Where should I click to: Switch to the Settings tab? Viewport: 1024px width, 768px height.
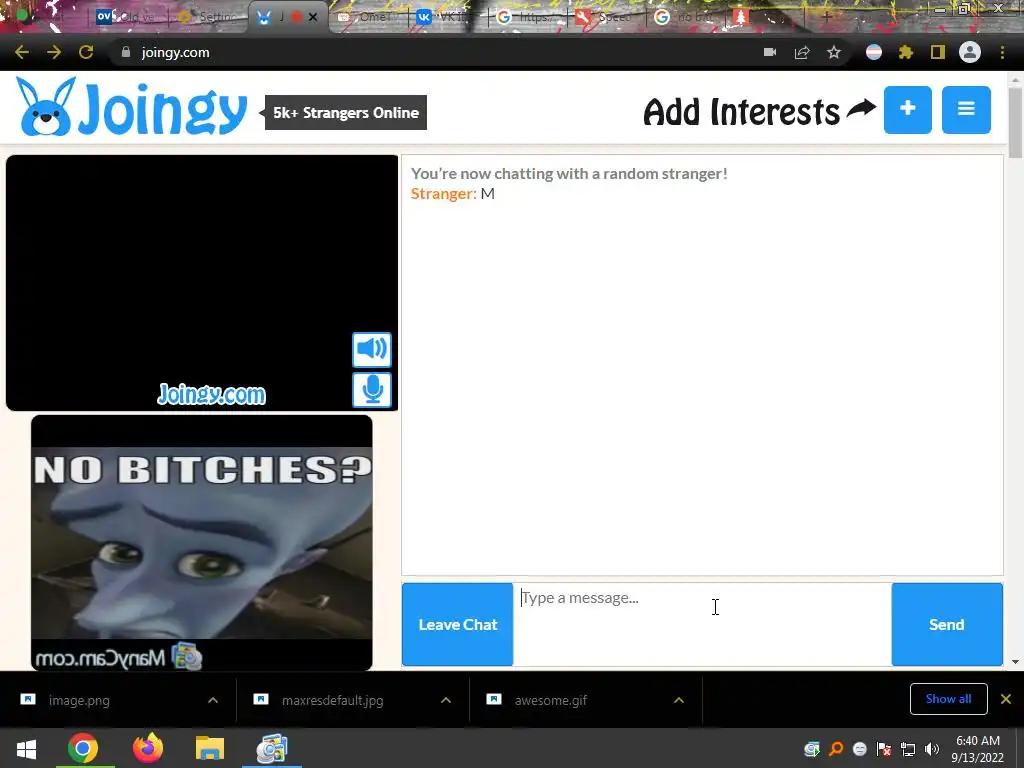click(x=209, y=17)
